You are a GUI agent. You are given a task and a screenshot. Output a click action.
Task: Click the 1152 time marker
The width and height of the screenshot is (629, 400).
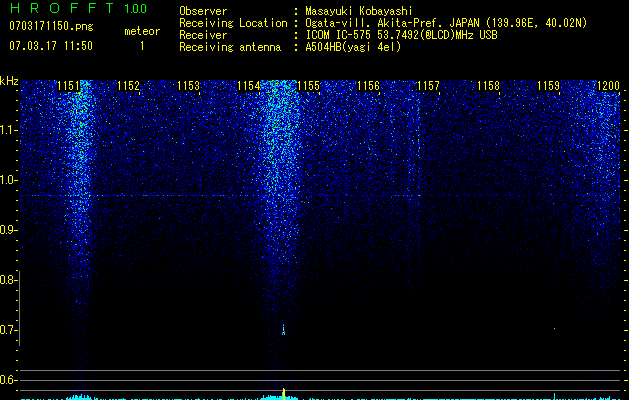[x=128, y=86]
